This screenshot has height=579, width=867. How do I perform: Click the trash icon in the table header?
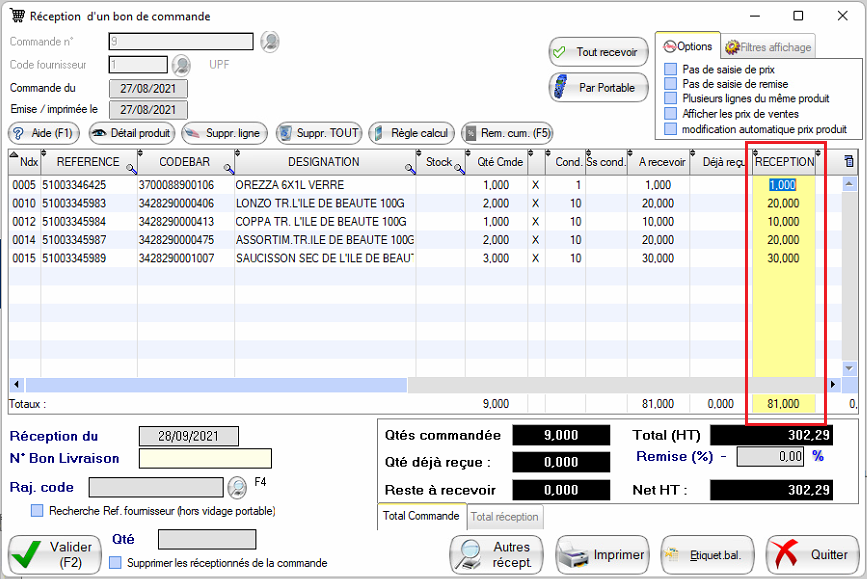coord(849,161)
